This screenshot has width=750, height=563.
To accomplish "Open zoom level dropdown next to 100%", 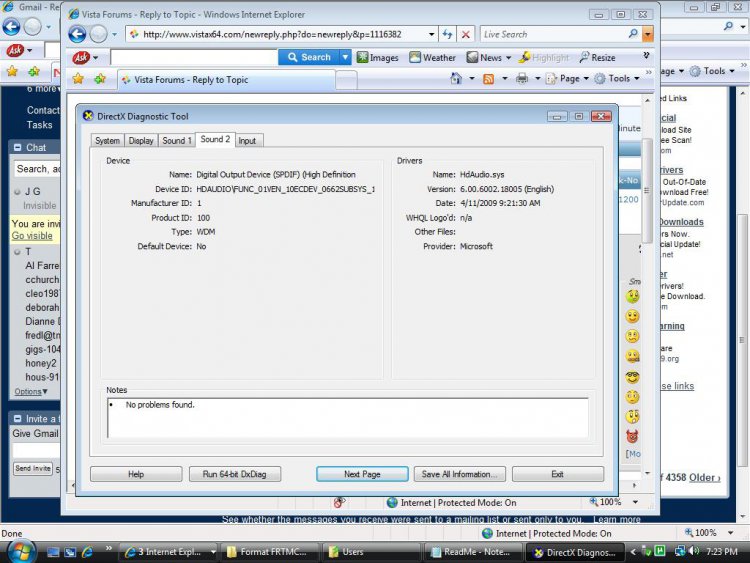I will point(635,502).
